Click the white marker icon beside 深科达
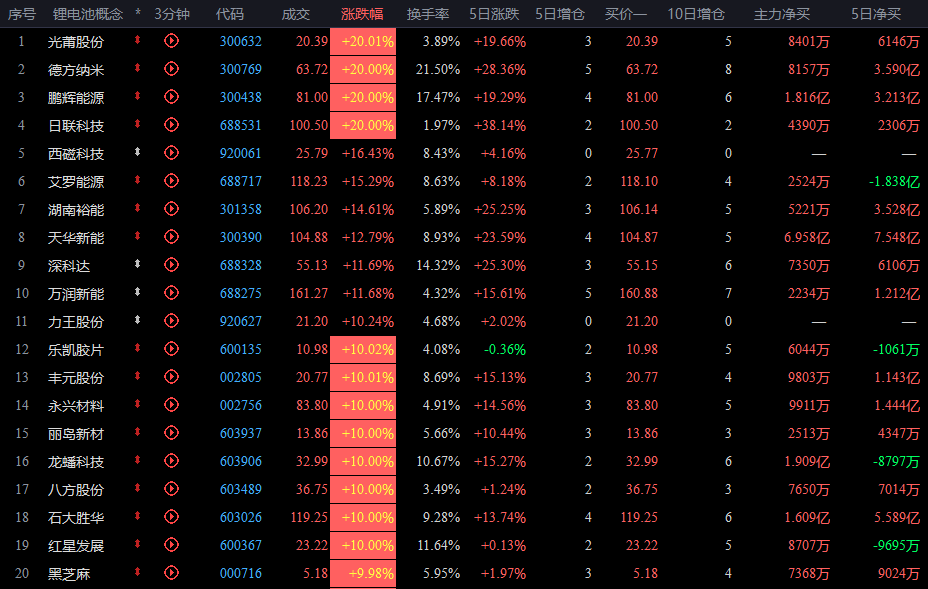Screen dimensions: 928x589 (138, 265)
